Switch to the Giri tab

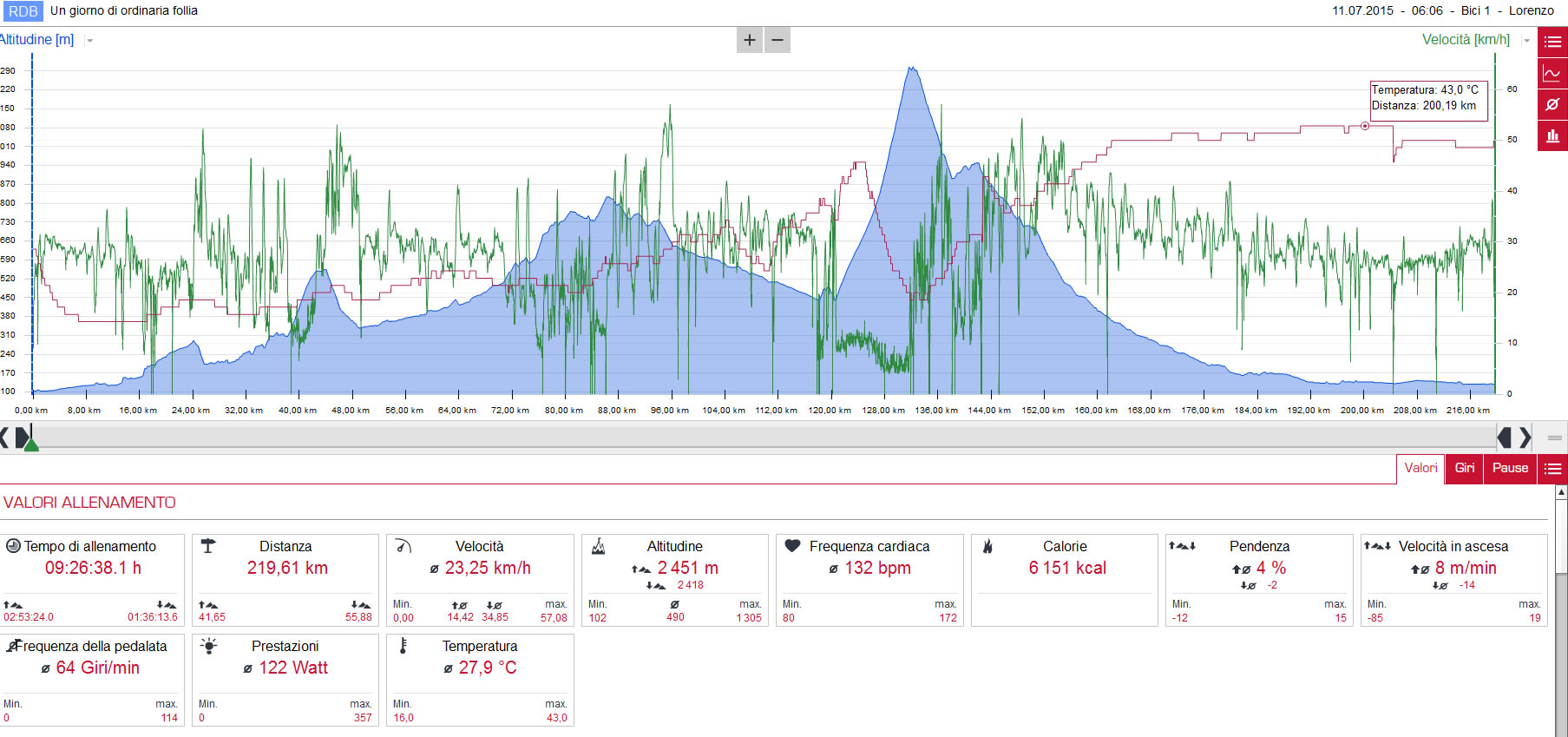(1465, 469)
